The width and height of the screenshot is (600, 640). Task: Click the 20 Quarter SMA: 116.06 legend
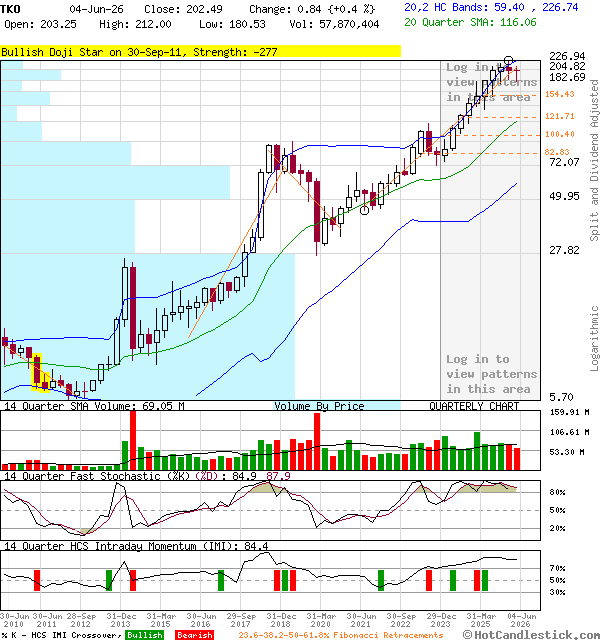[470, 22]
